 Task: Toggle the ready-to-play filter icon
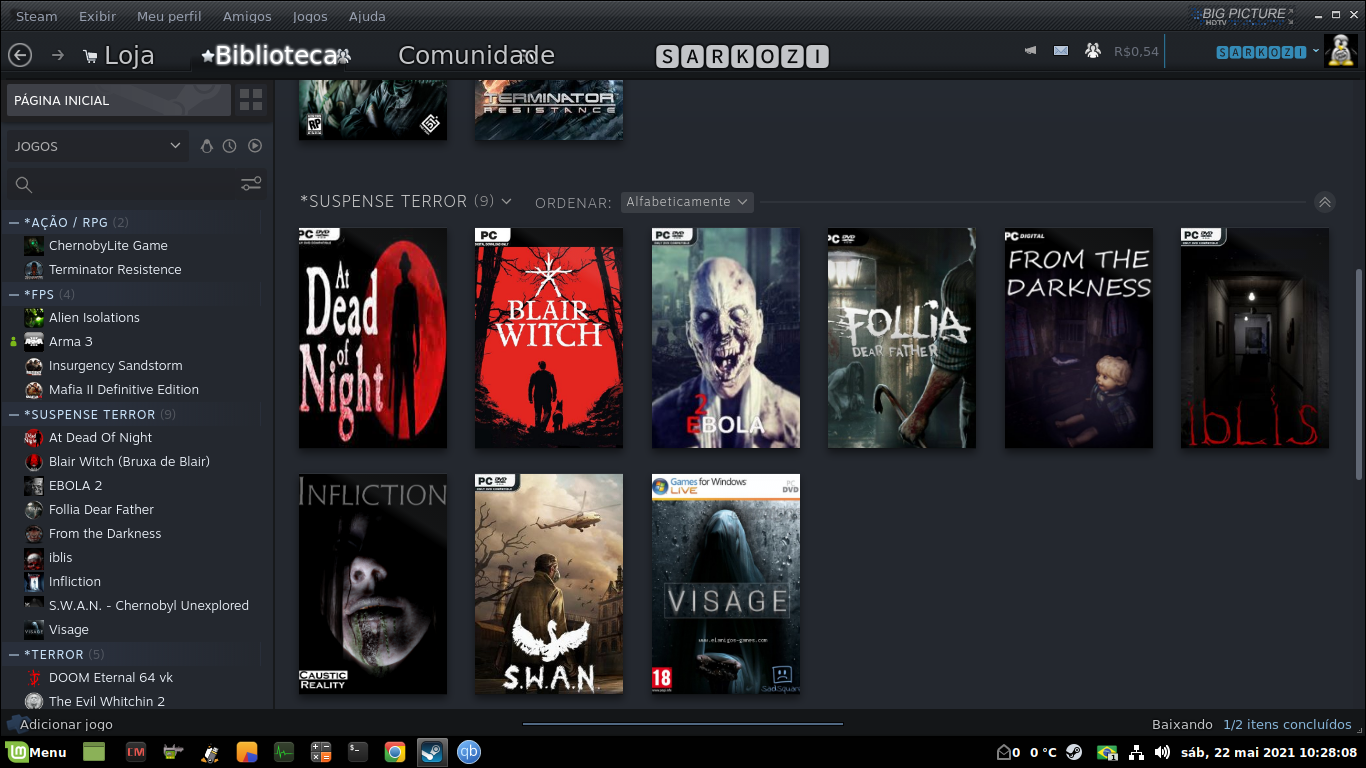click(255, 146)
